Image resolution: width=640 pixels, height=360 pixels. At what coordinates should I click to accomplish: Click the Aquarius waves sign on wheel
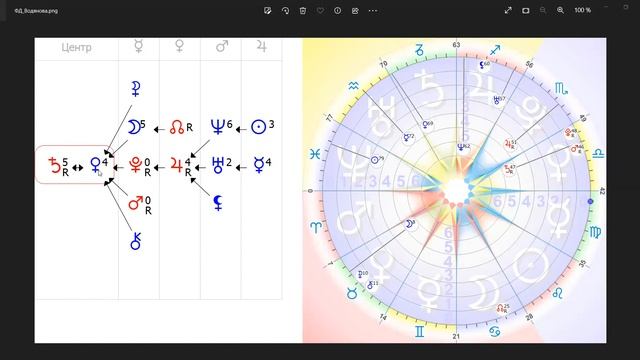coord(353,86)
